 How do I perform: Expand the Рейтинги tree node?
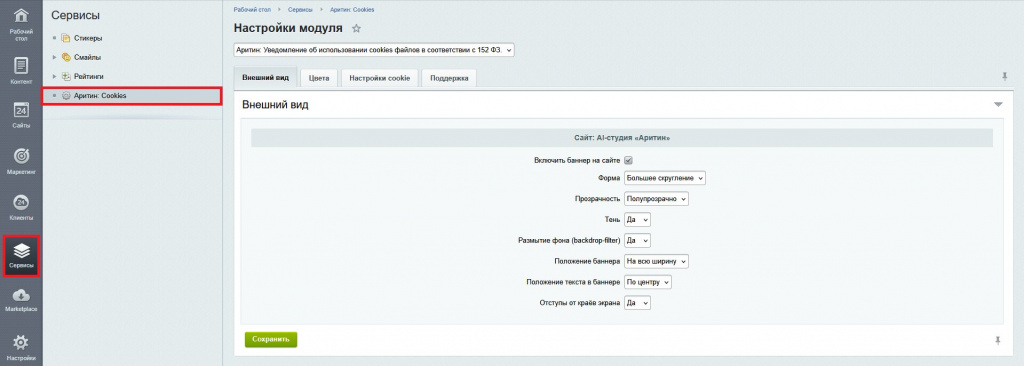pyautogui.click(x=55, y=76)
